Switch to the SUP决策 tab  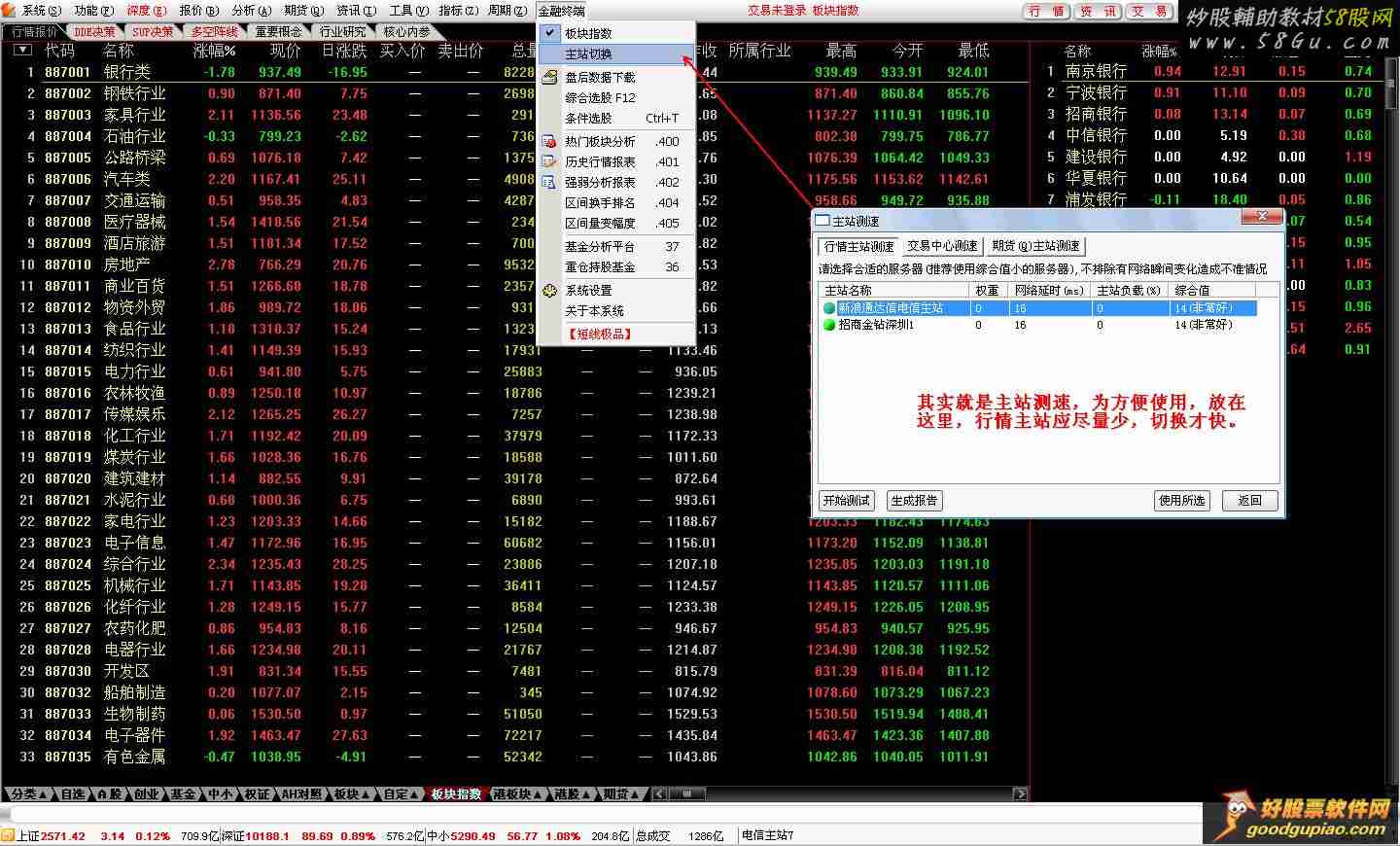(x=153, y=31)
